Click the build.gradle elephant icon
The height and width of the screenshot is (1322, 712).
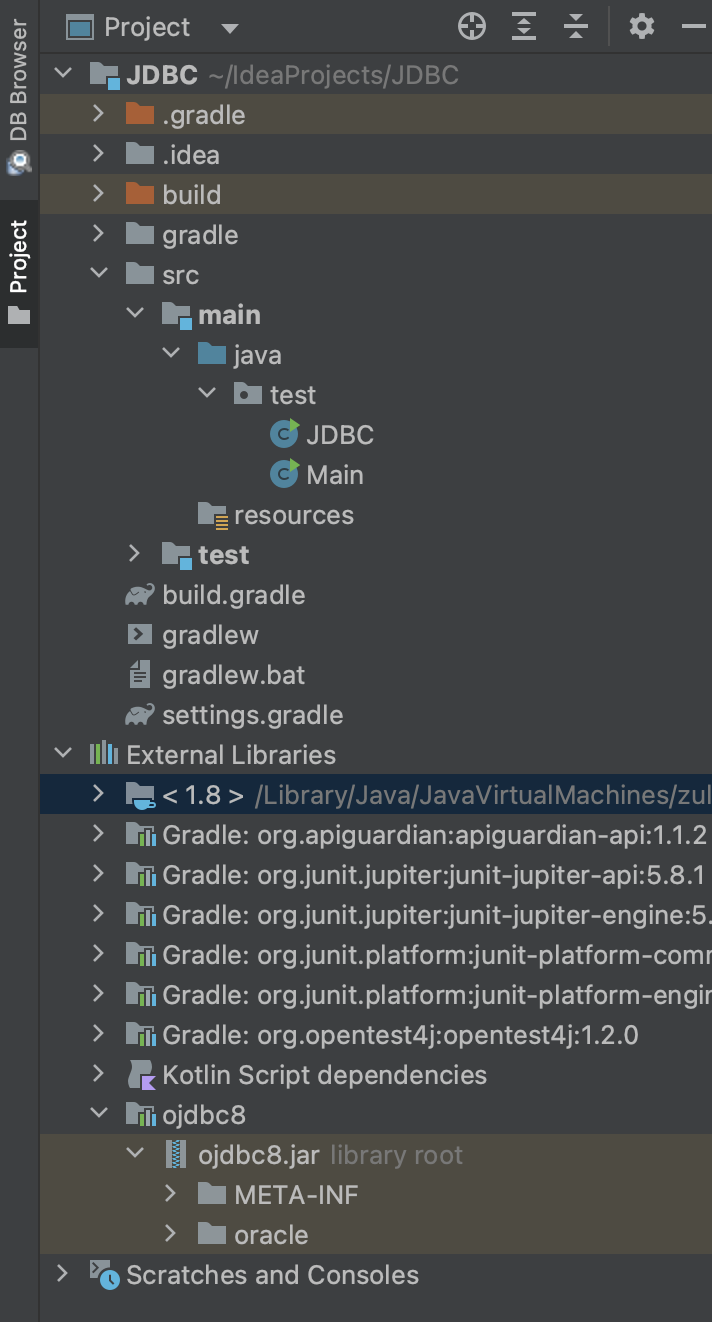tap(140, 595)
